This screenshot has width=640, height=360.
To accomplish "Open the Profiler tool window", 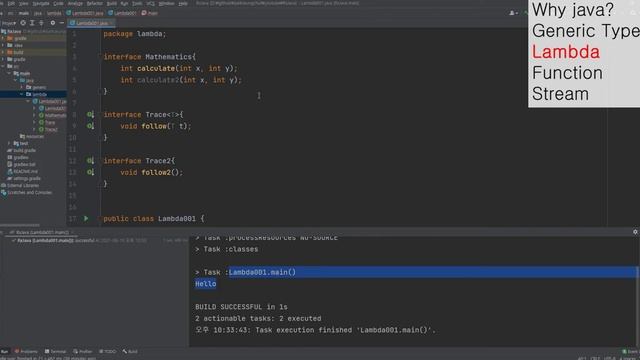I will pos(83,351).
